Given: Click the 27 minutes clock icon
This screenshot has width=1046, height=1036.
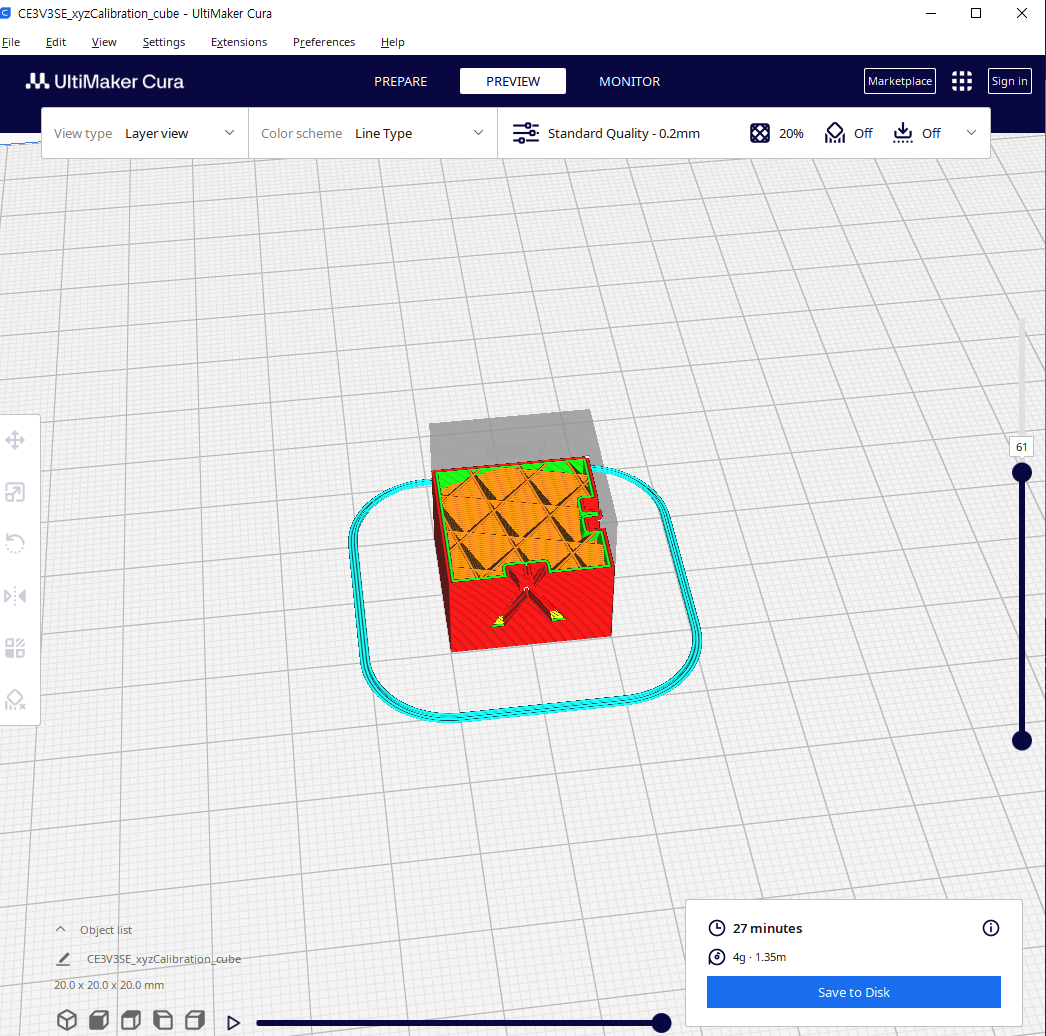Looking at the screenshot, I should point(716,928).
